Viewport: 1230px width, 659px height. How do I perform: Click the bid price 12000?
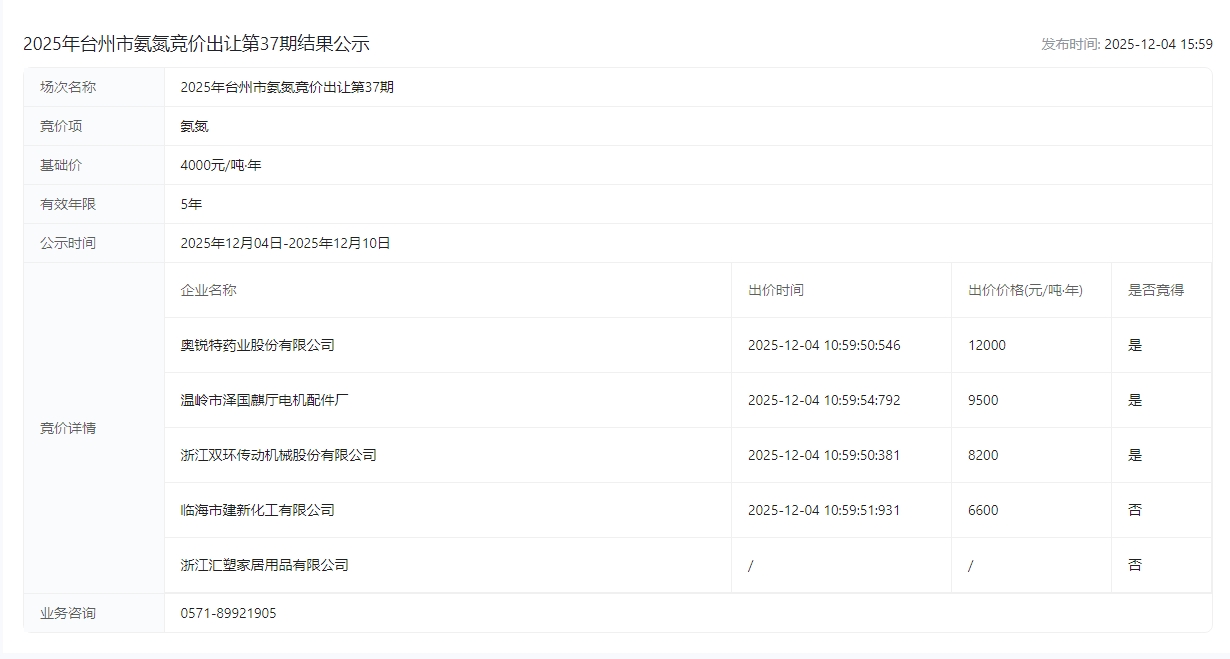pos(986,345)
